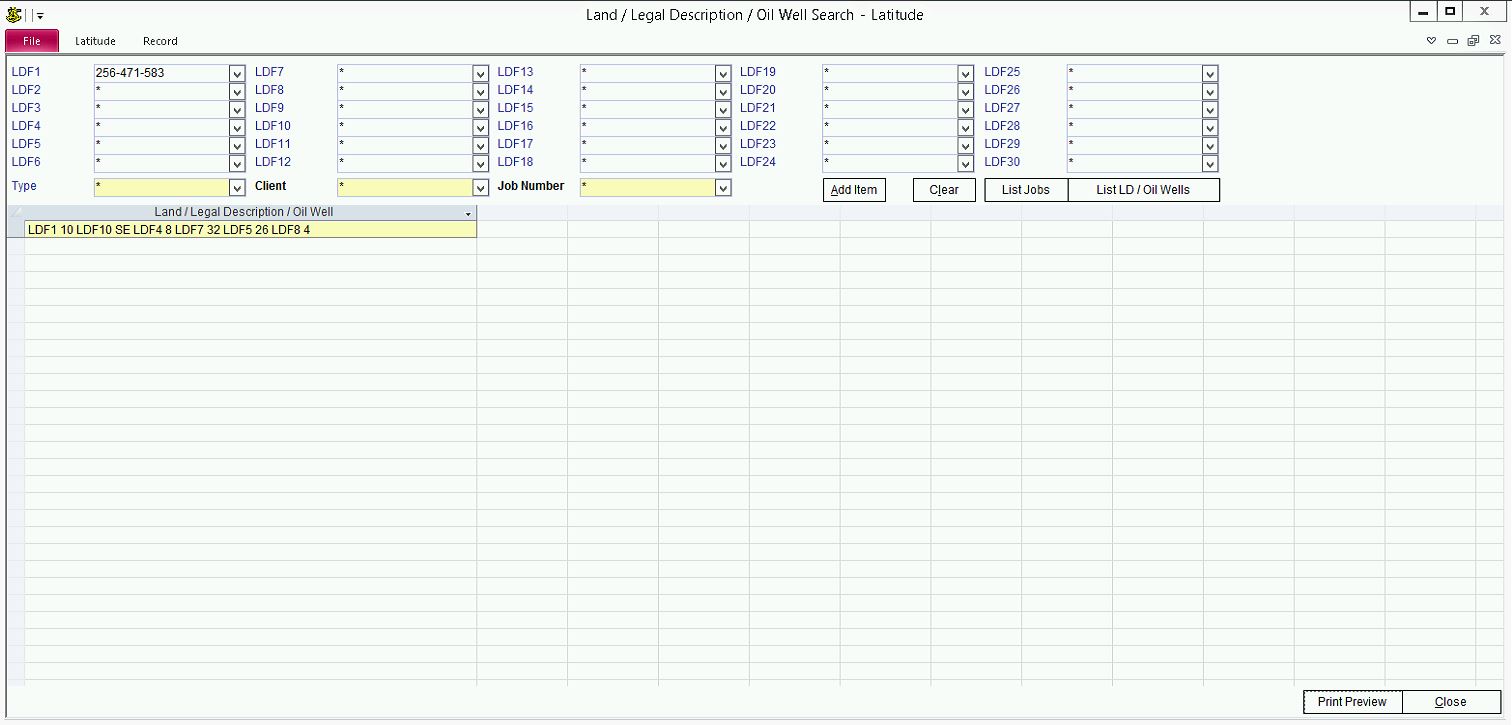
Task: Open the Land / Legal Description column filter arrow
Action: (468, 214)
